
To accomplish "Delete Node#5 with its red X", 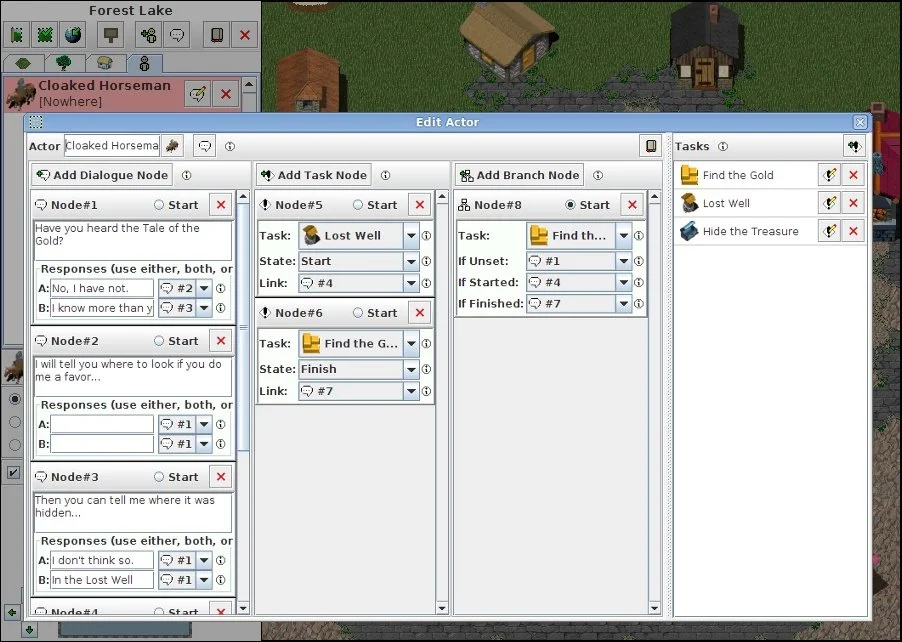I will click(420, 205).
